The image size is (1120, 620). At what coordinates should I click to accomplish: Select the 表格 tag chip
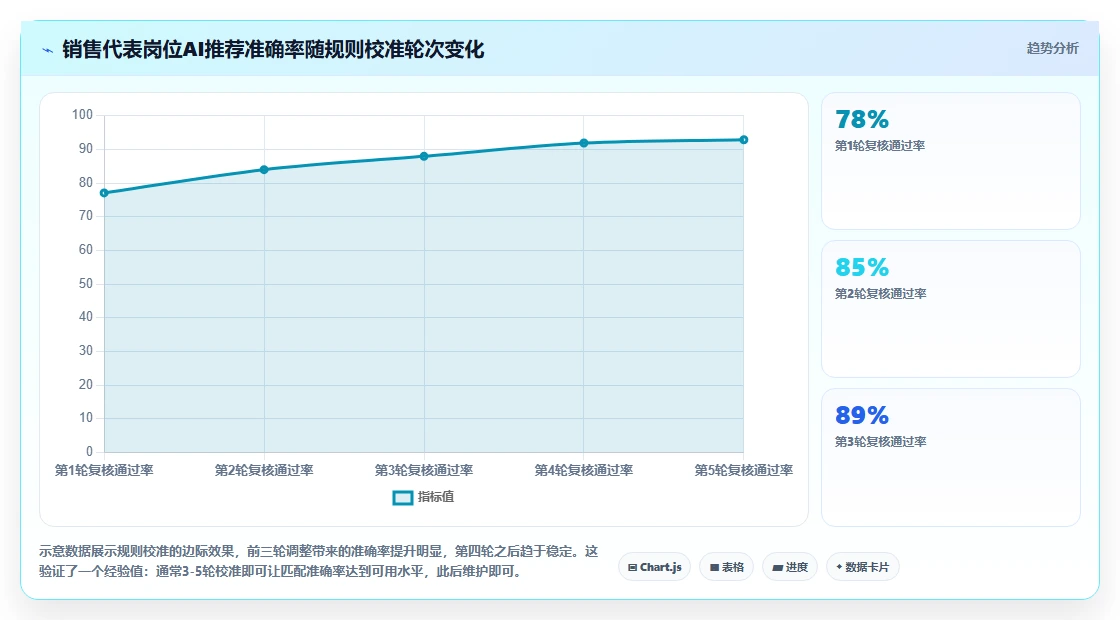pos(726,567)
